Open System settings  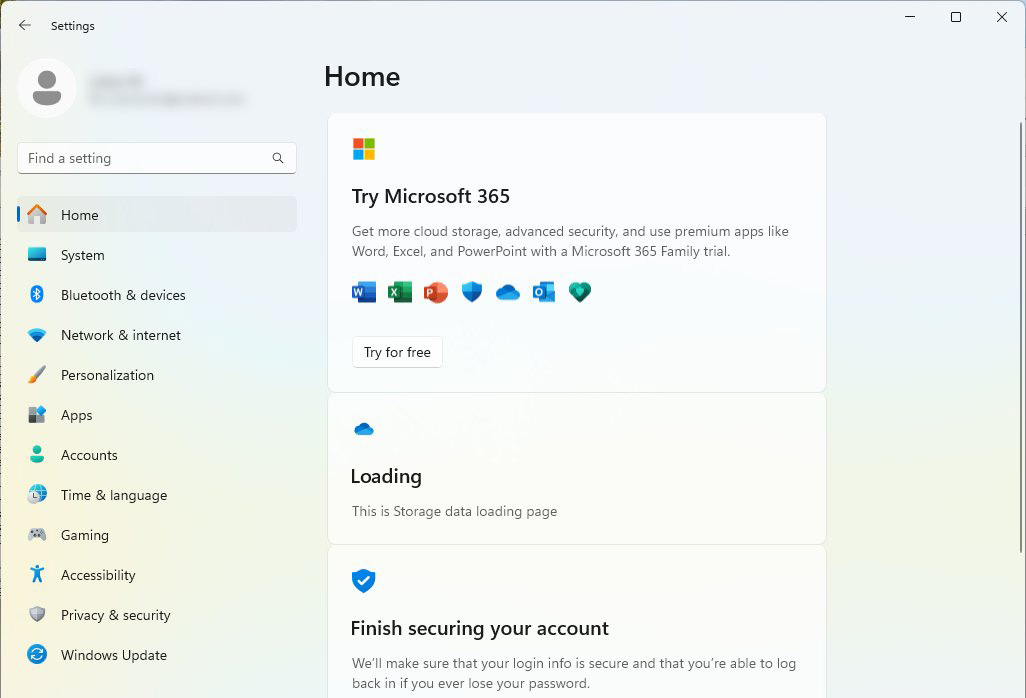(157, 254)
